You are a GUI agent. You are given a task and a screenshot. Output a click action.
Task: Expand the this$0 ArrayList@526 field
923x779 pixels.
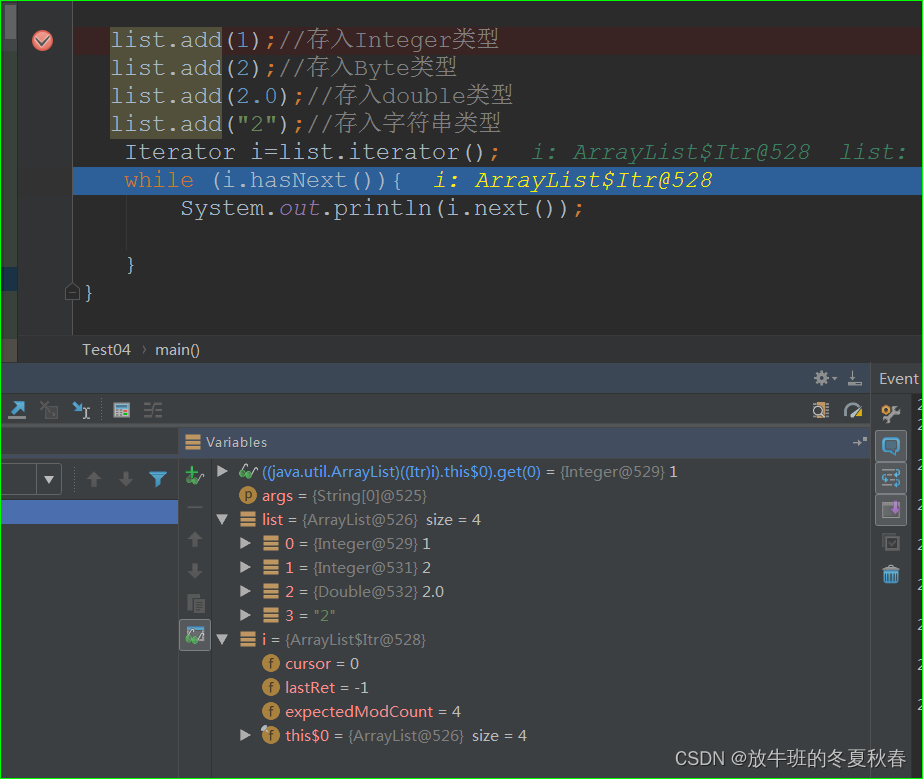pyautogui.click(x=245, y=735)
